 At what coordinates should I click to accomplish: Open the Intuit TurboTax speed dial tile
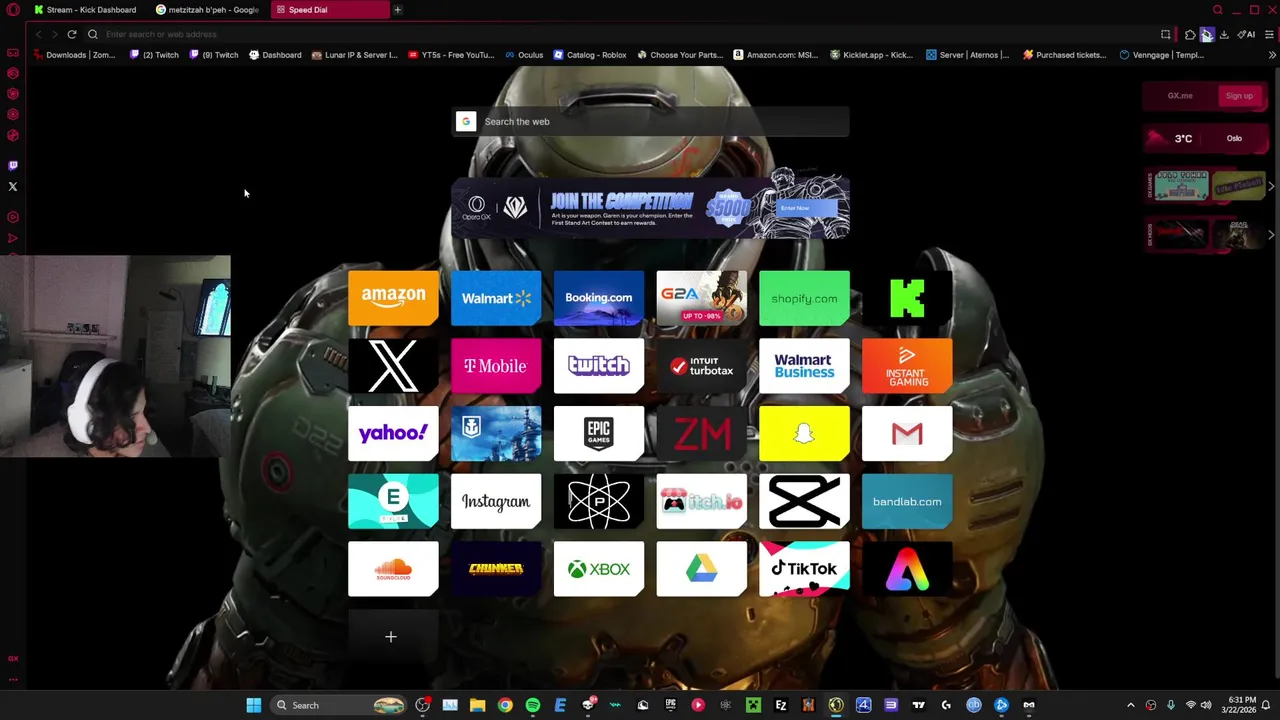point(702,366)
